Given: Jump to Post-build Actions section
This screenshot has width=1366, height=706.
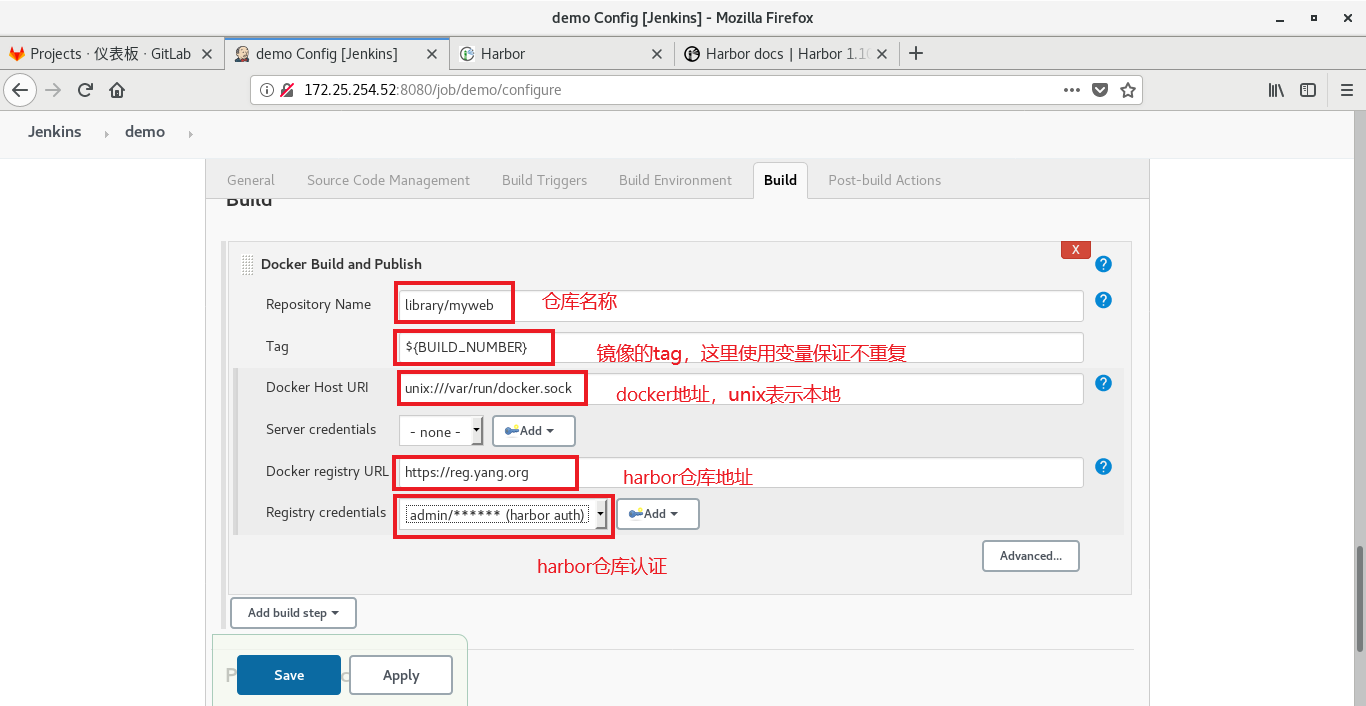Looking at the screenshot, I should [885, 180].
